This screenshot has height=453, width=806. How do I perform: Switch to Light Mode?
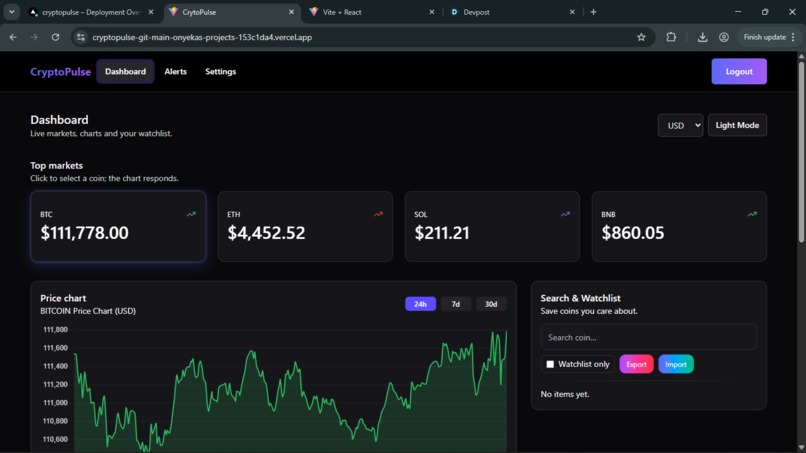(x=737, y=125)
